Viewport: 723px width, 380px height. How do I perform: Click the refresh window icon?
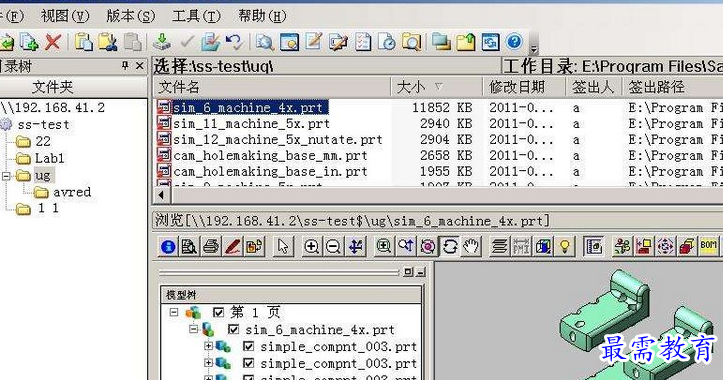[x=490, y=42]
